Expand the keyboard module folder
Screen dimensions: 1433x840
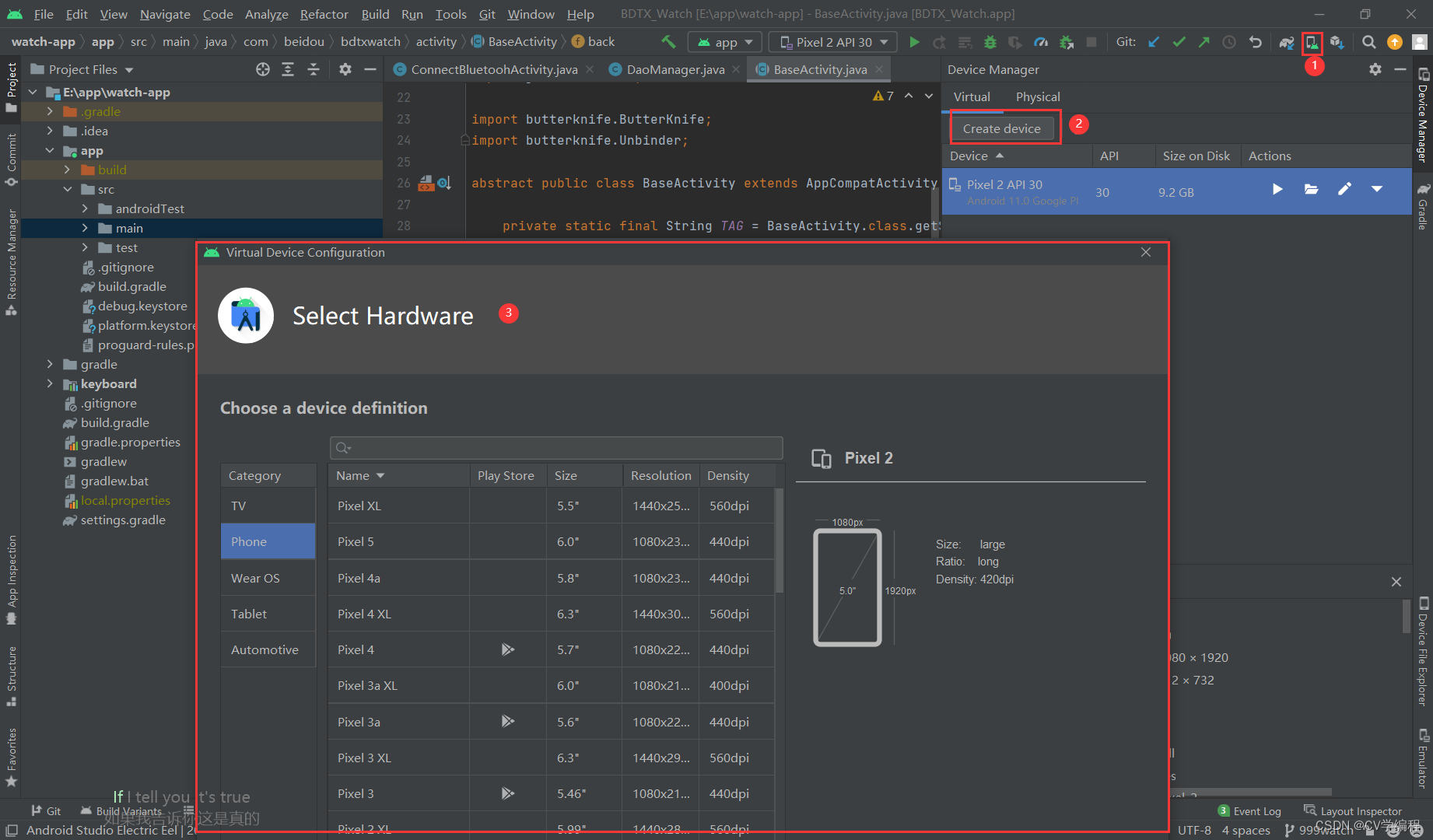(x=50, y=383)
